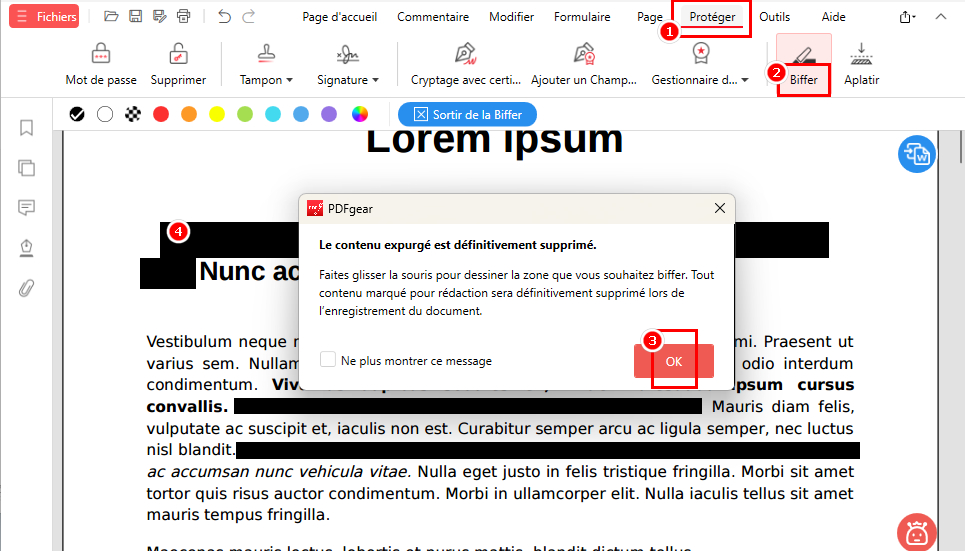965x551 pixels.
Task: Click OK in the PDFgear dialog
Action: (674, 361)
